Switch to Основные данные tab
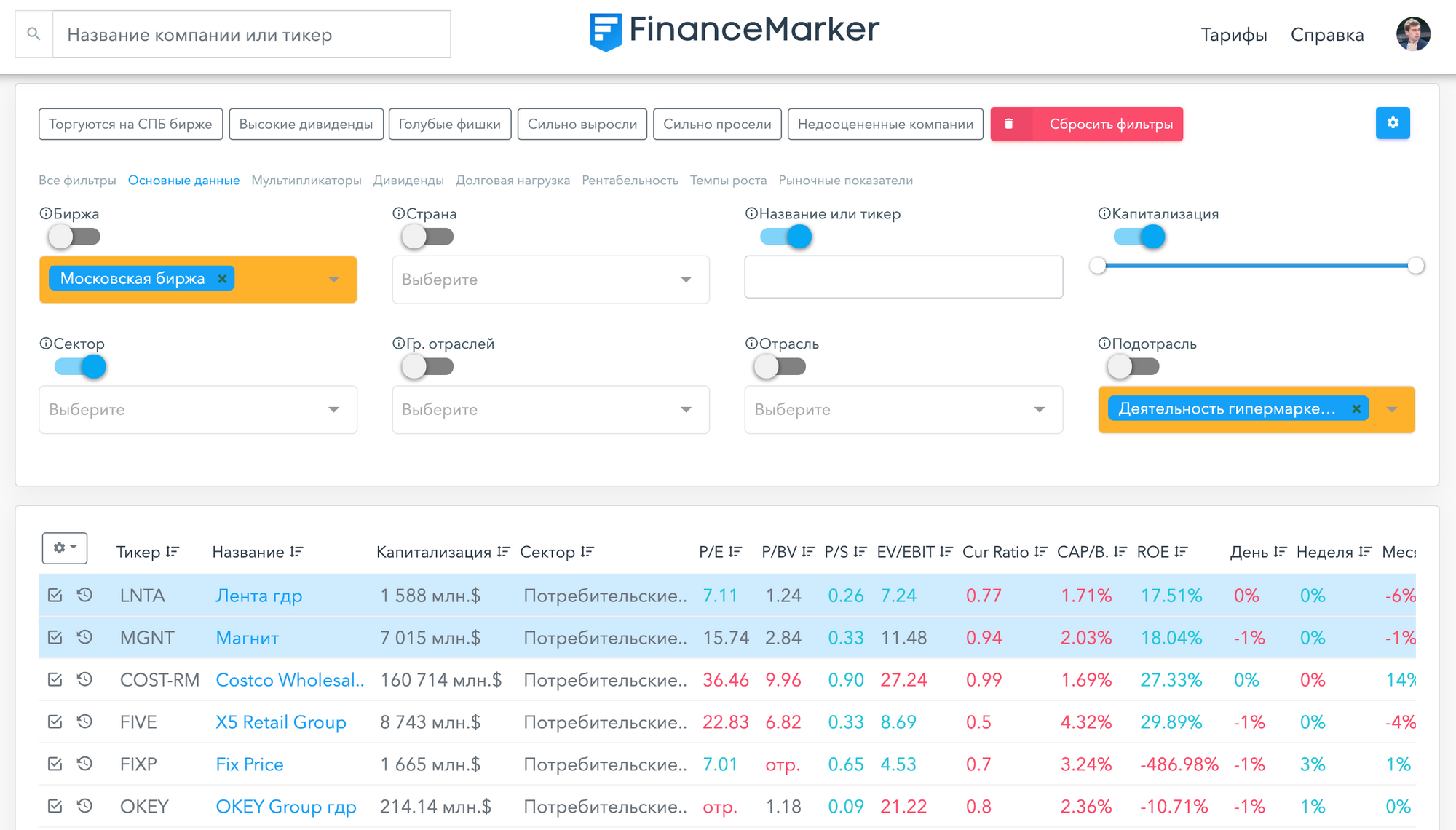The height and width of the screenshot is (830, 1456). click(x=183, y=181)
